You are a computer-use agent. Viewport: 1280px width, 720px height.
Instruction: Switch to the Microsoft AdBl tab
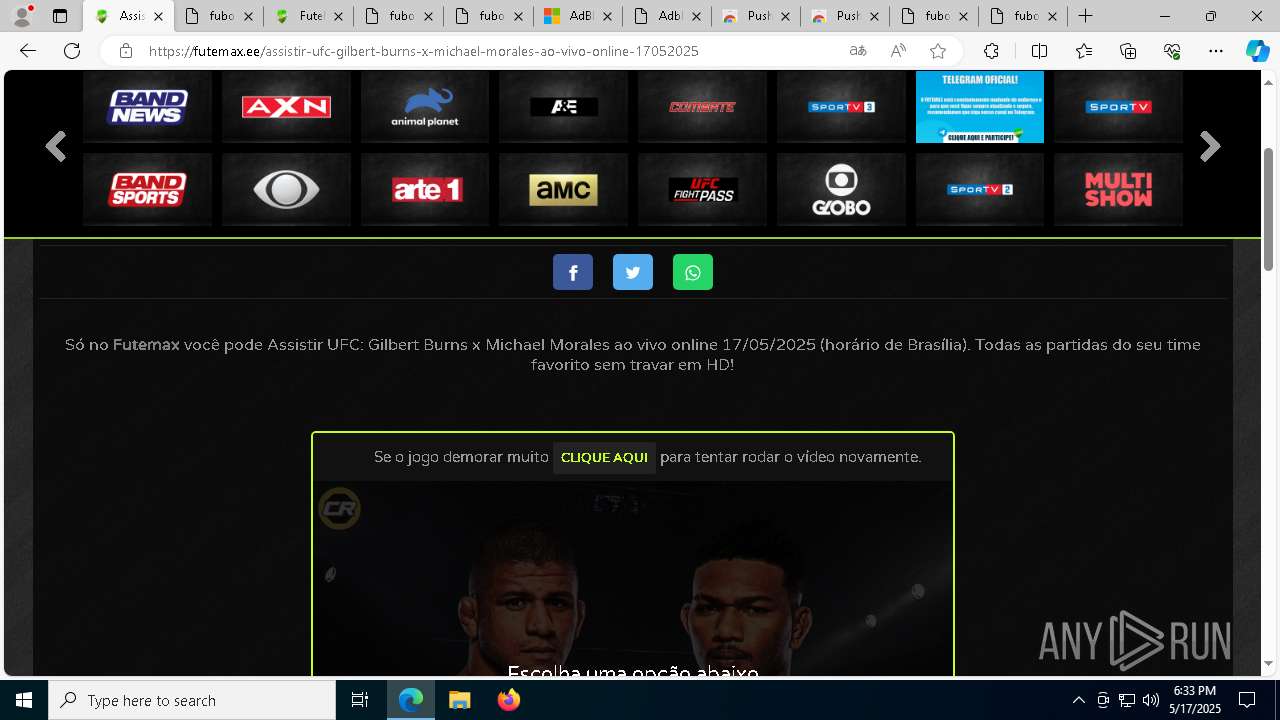tap(577, 16)
